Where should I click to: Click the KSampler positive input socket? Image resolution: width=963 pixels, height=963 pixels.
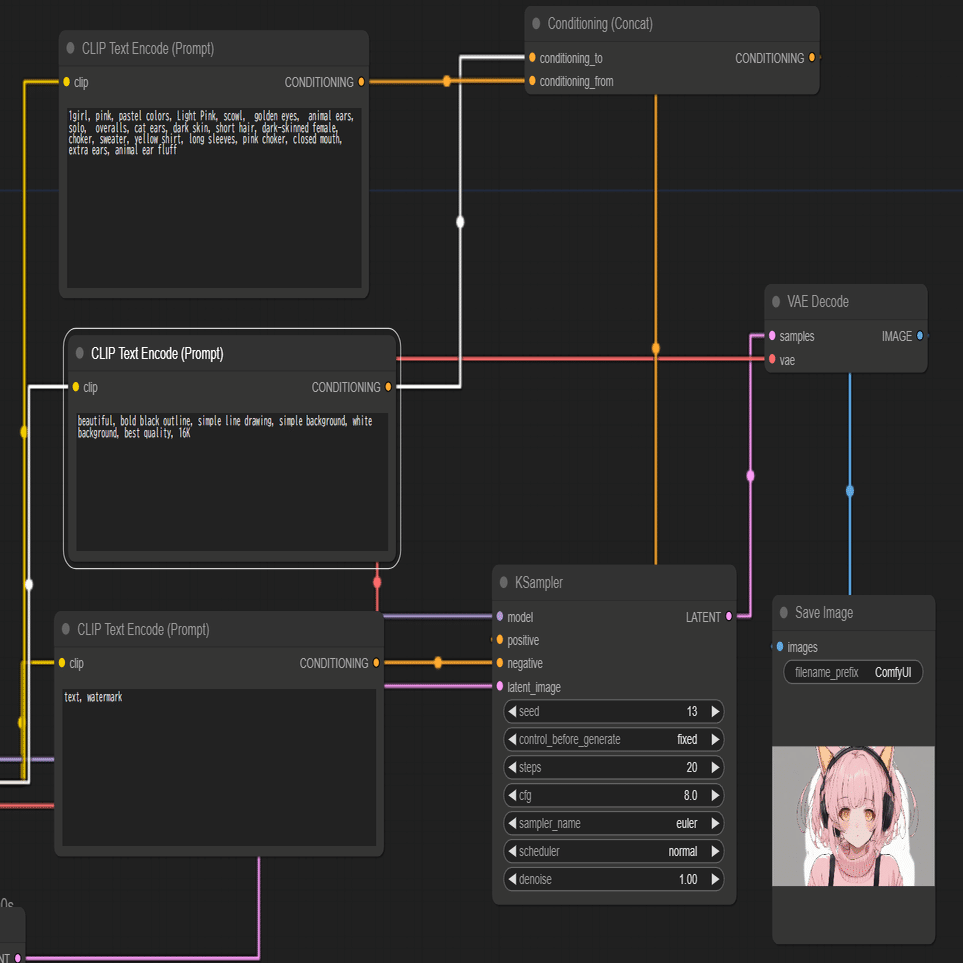click(500, 640)
